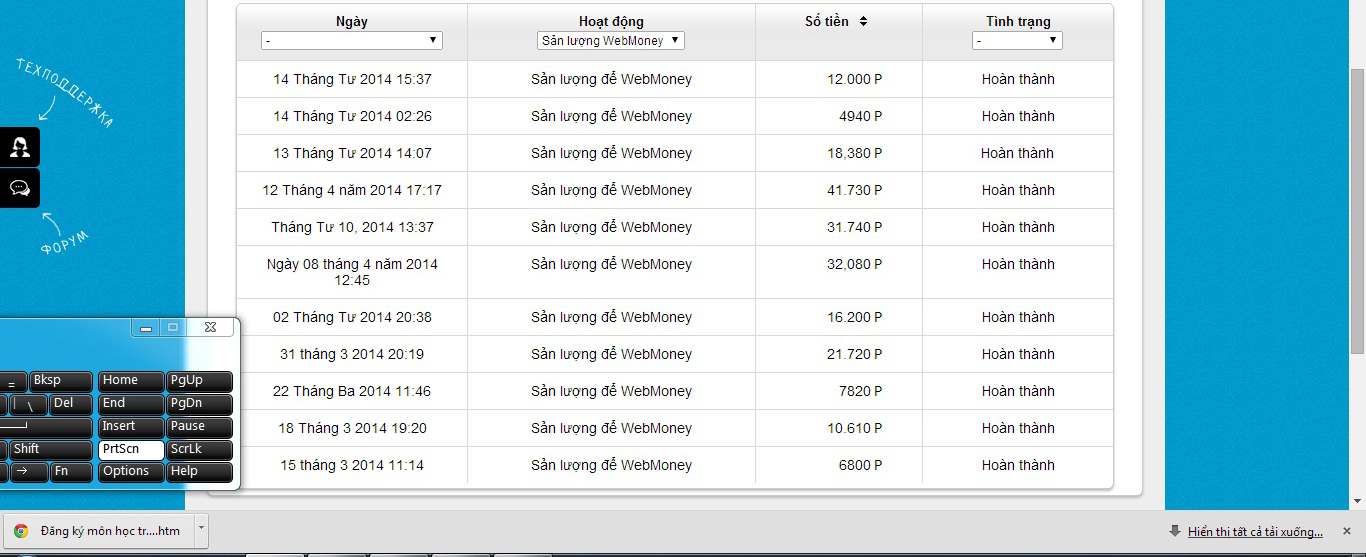The image size is (1366, 557).
Task: Select the date 12 Tháng 4 năm 2014 17:17
Action: [352, 190]
